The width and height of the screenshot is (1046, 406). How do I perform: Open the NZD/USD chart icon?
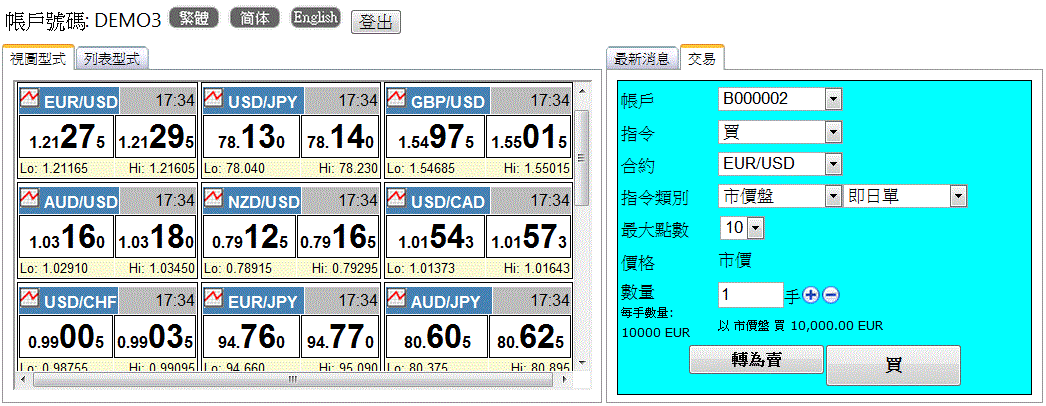(x=213, y=200)
